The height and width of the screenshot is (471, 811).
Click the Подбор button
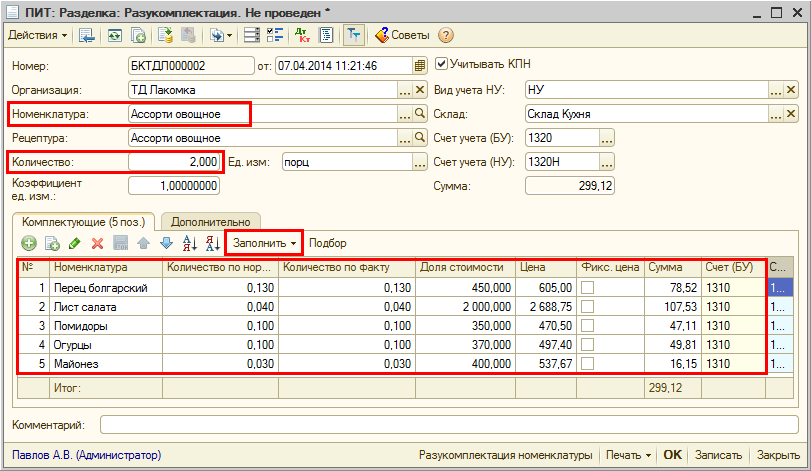327,243
